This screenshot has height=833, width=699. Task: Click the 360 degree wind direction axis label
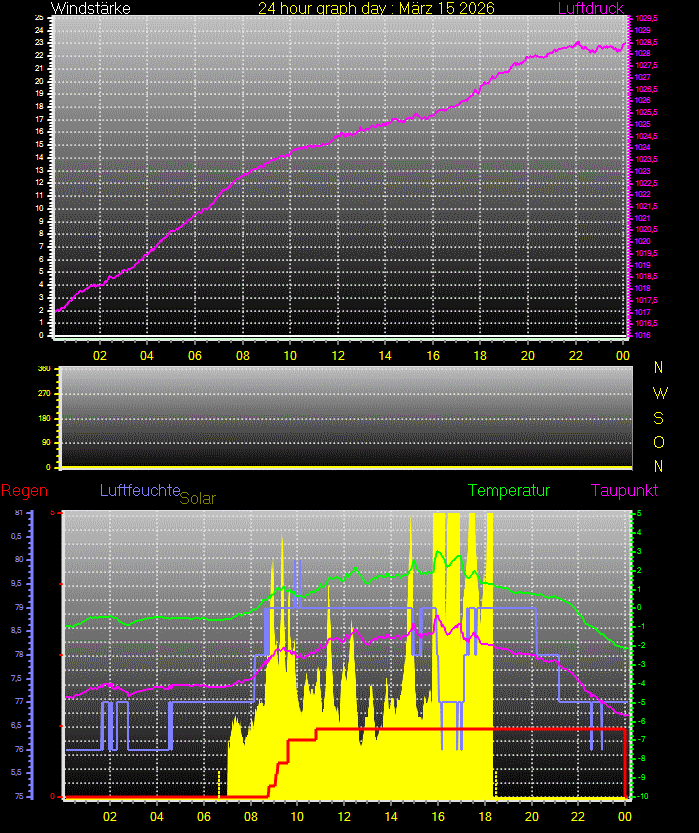coord(44,369)
